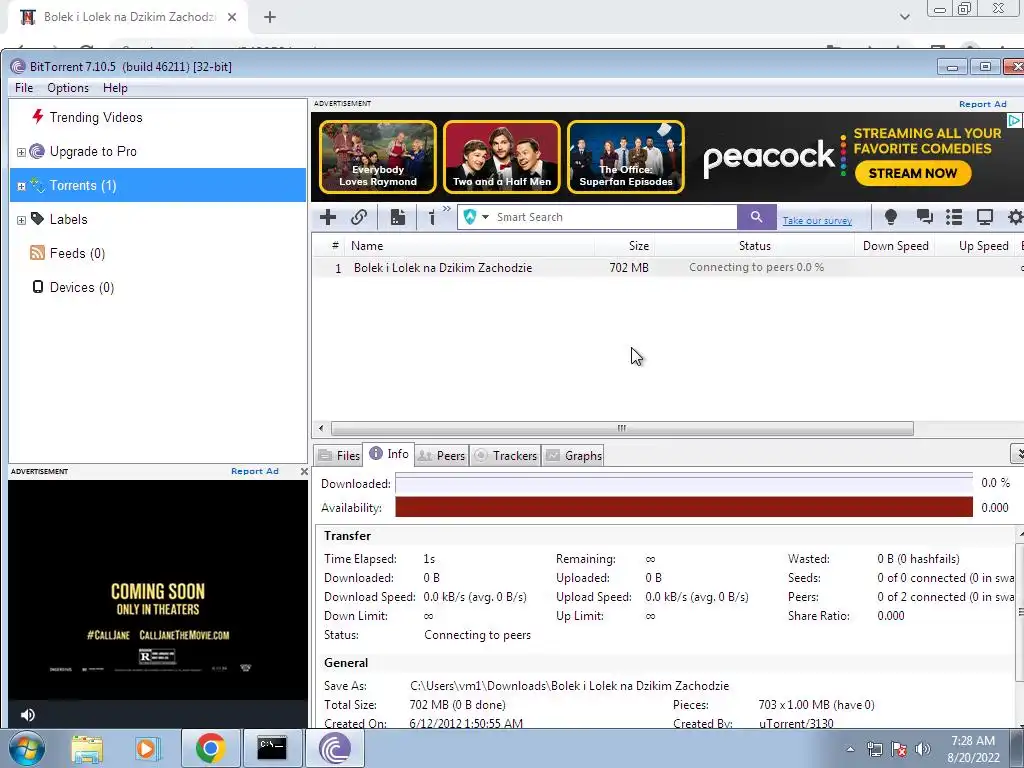Switch to the Peers tab
Viewport: 1024px width, 768px height.
tap(441, 456)
